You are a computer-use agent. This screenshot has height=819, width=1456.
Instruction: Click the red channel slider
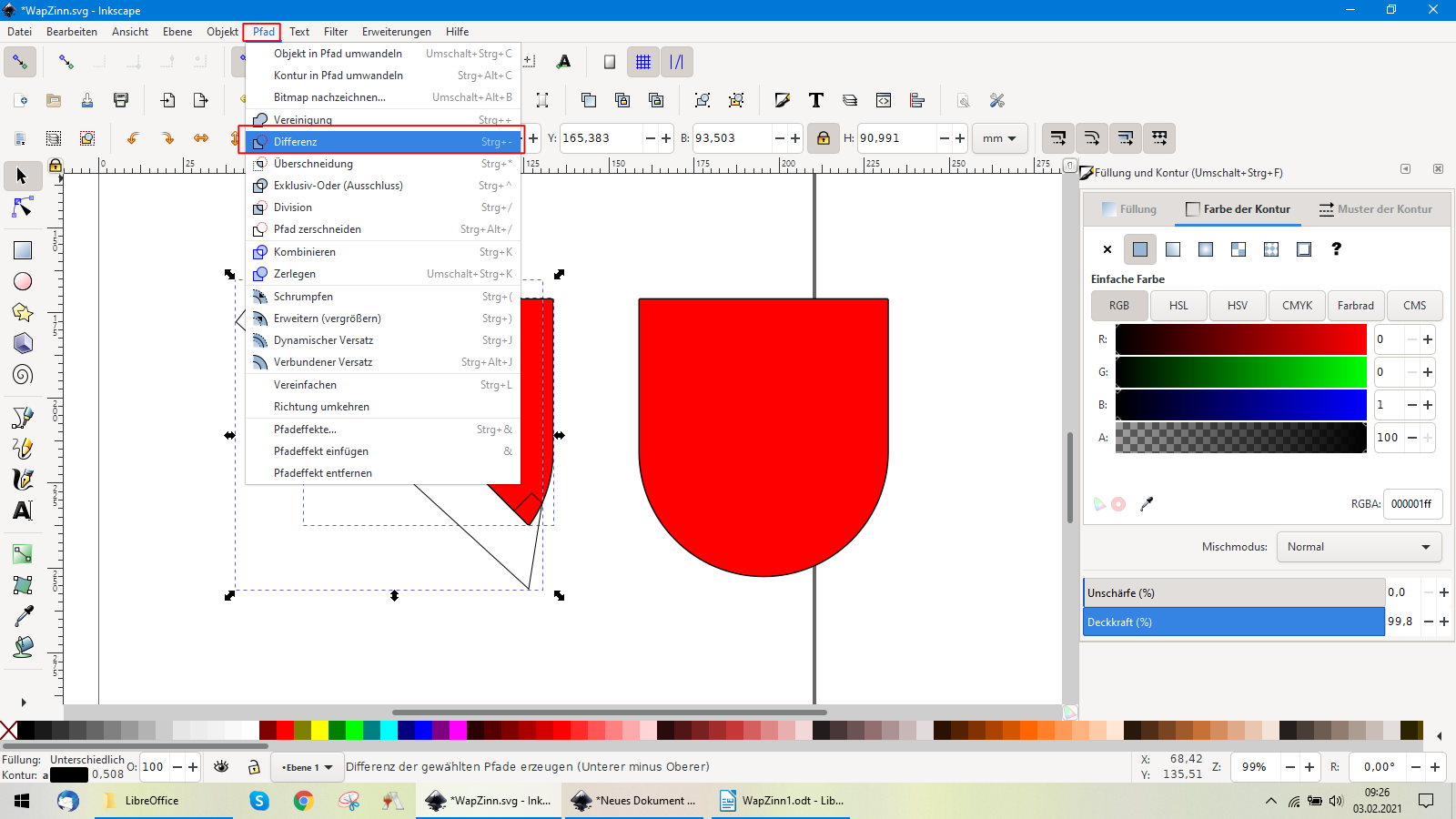(1240, 339)
